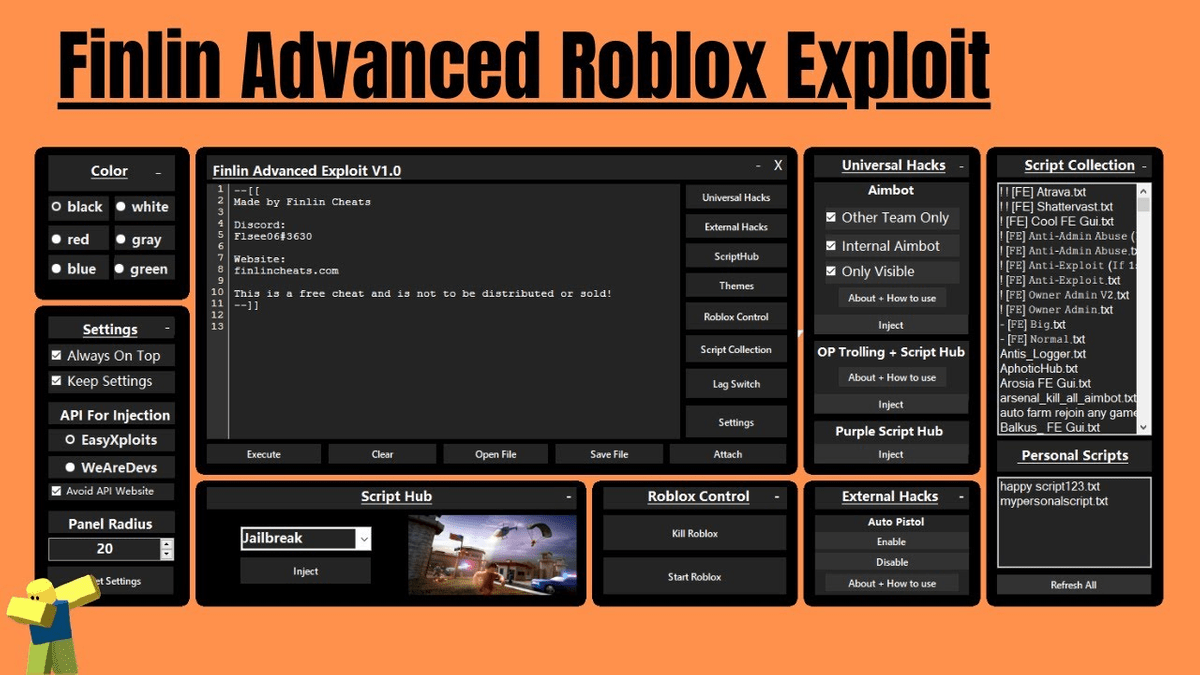Open Aimbot's About + How to use
1200x675 pixels.
click(891, 298)
